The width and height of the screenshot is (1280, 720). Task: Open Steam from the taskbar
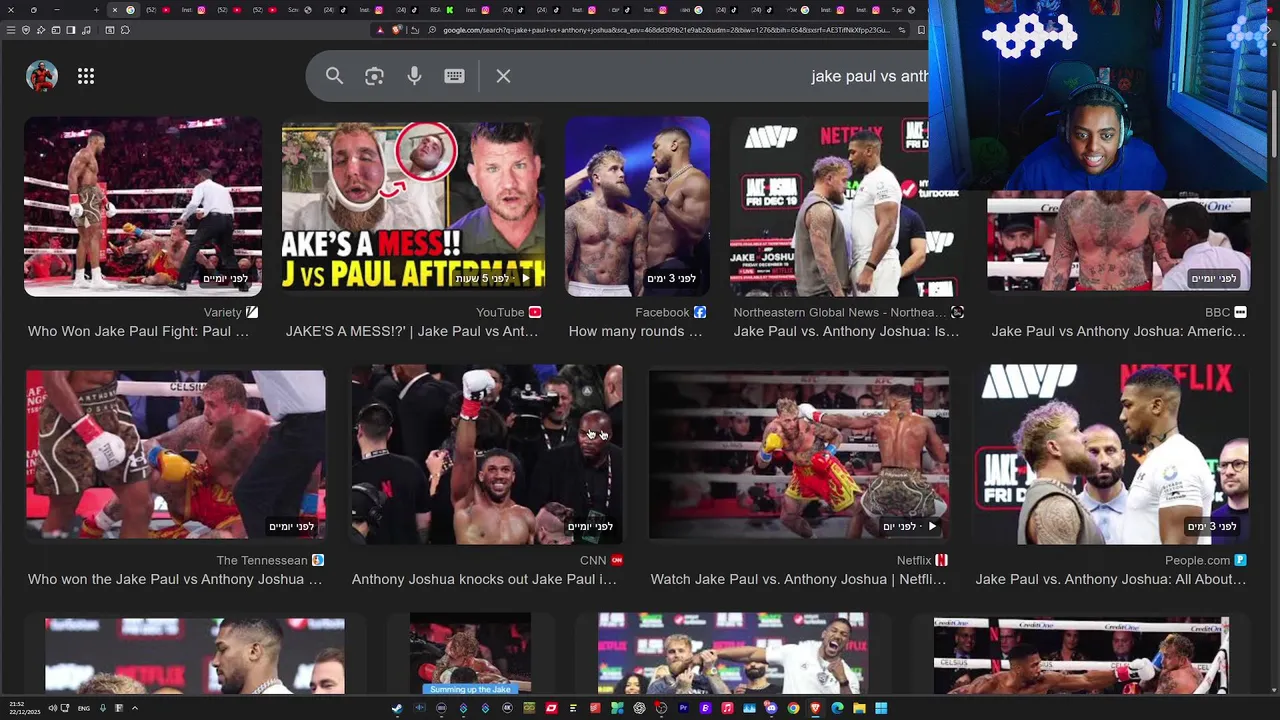(x=397, y=708)
